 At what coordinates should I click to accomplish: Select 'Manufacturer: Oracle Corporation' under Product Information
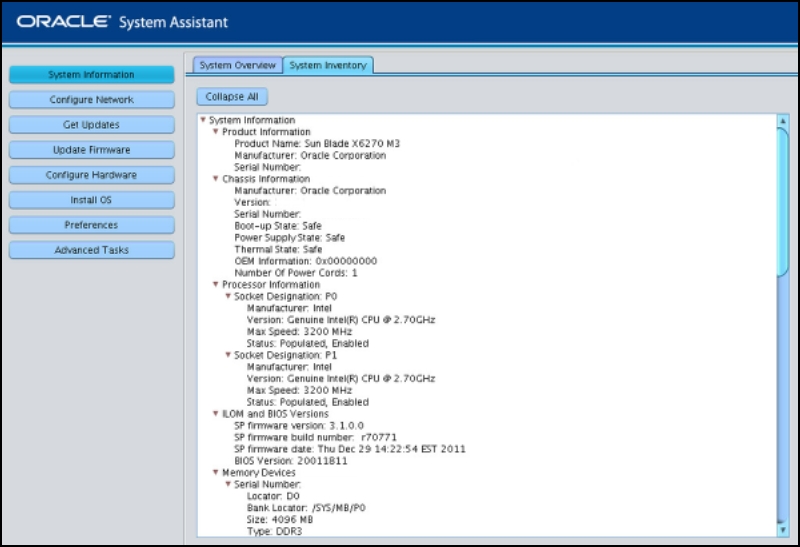tap(310, 155)
